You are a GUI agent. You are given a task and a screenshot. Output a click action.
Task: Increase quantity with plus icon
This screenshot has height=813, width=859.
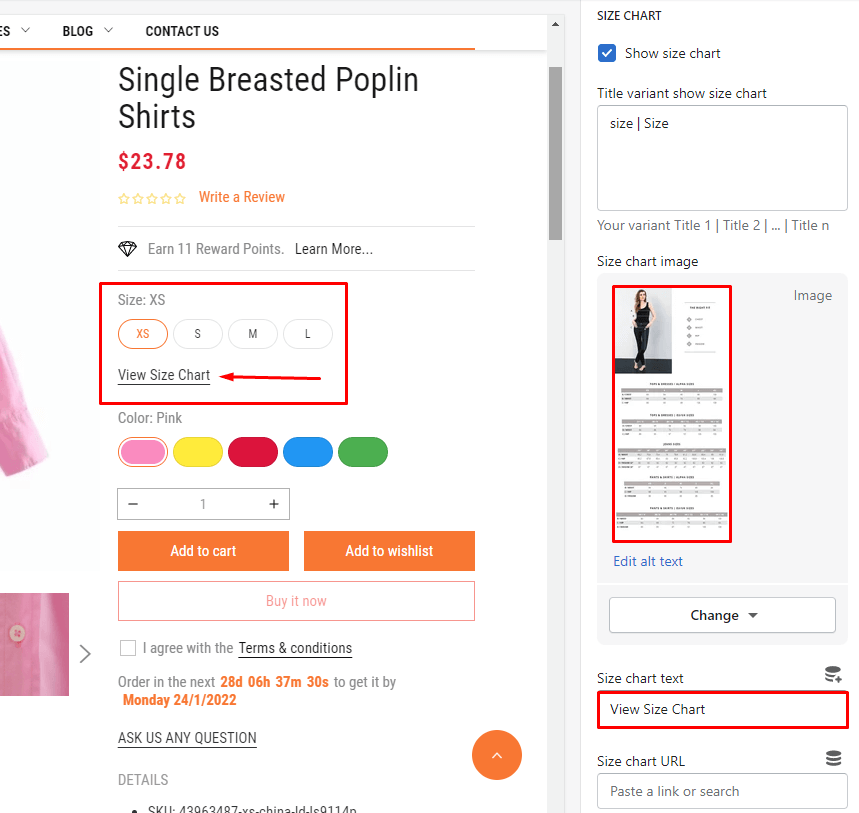[x=274, y=504]
